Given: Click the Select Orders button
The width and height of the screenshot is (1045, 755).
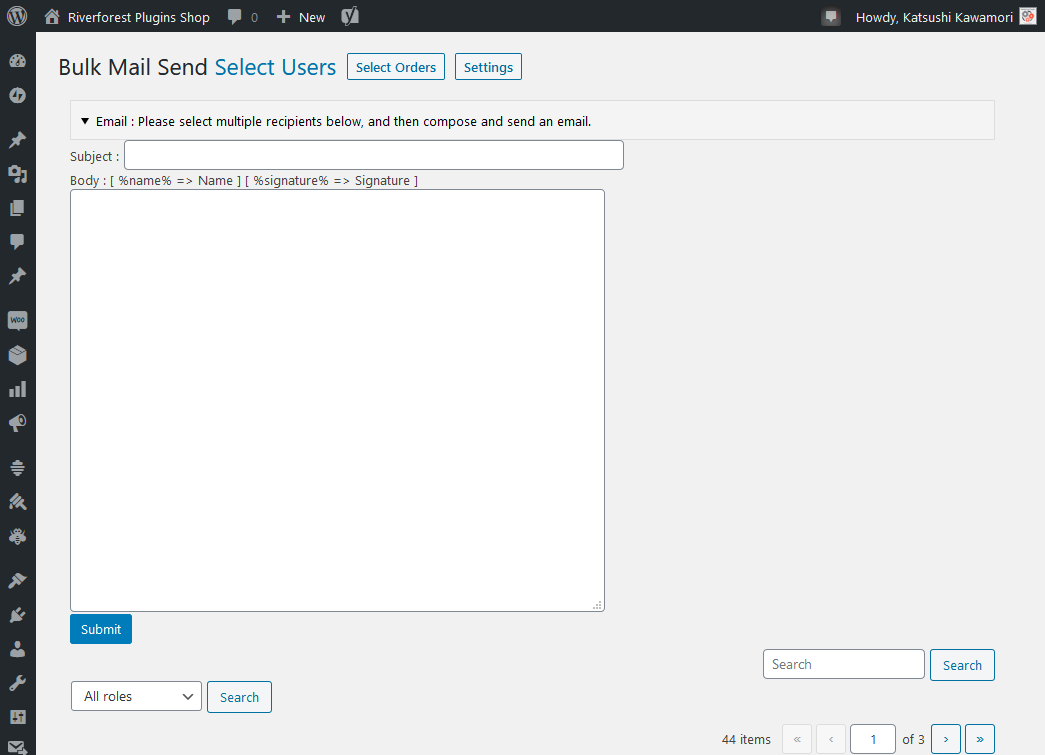Looking at the screenshot, I should tap(396, 67).
